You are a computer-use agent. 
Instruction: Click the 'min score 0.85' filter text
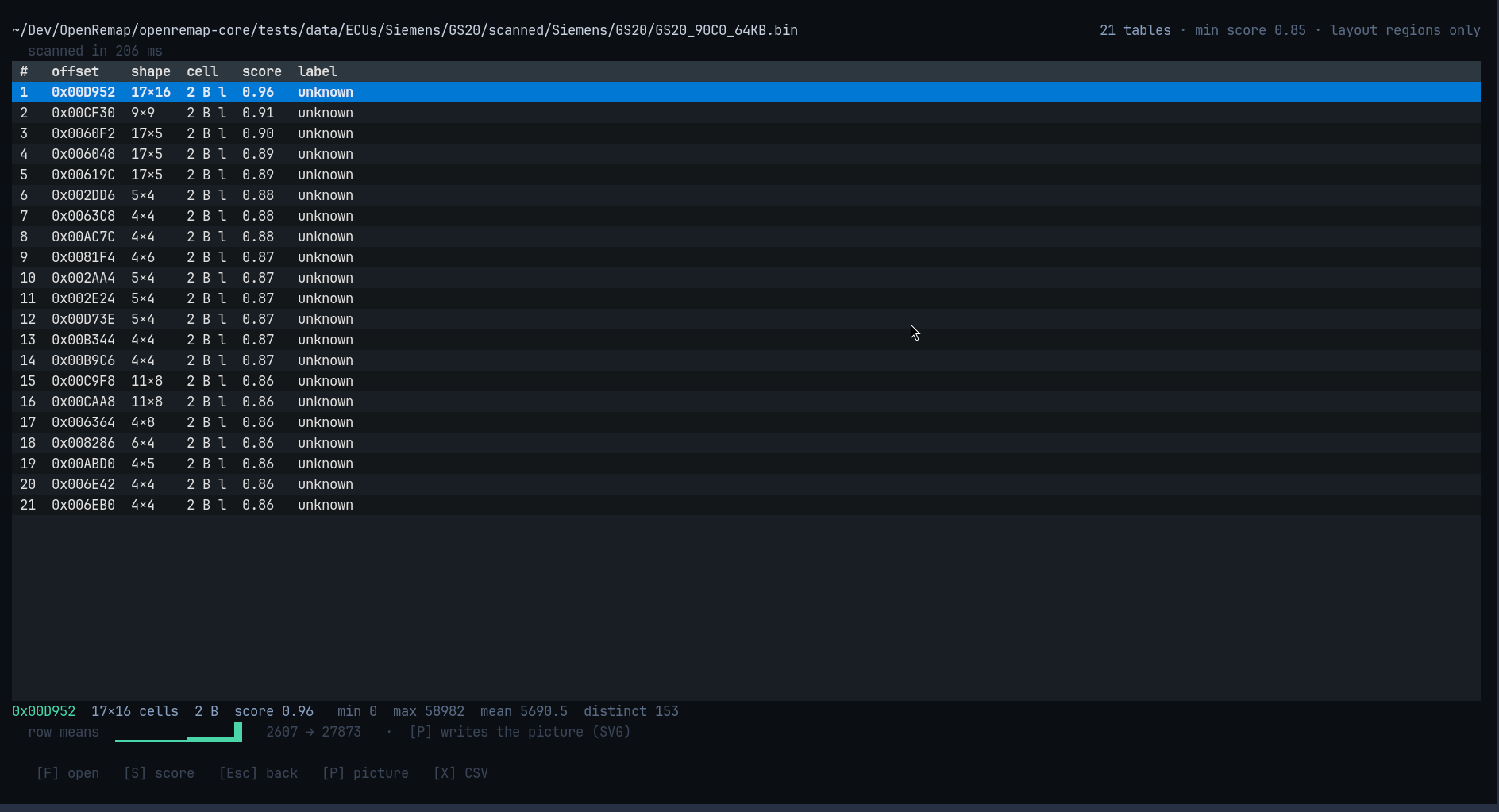[1250, 30]
